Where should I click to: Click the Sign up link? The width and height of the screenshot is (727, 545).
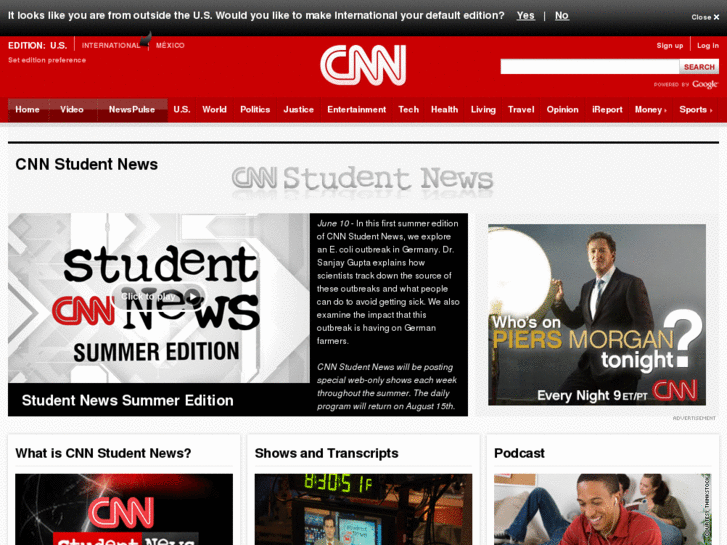pos(670,45)
